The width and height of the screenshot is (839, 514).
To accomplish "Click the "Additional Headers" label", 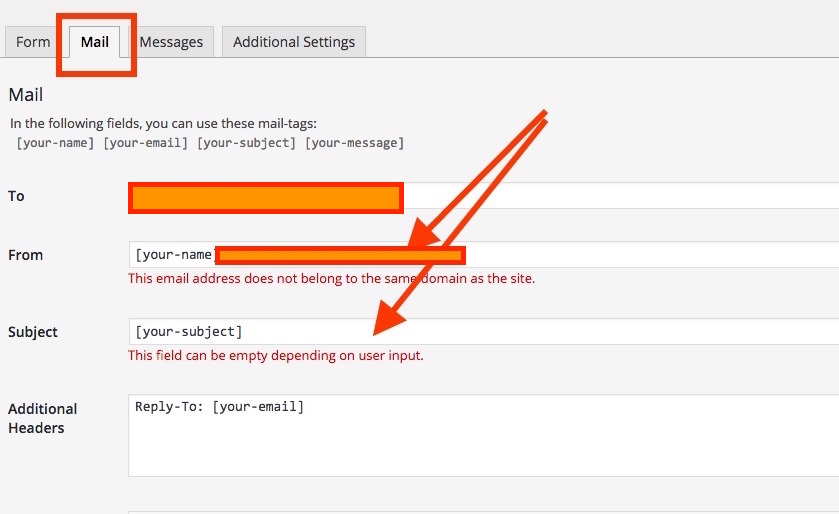I will coord(42,418).
